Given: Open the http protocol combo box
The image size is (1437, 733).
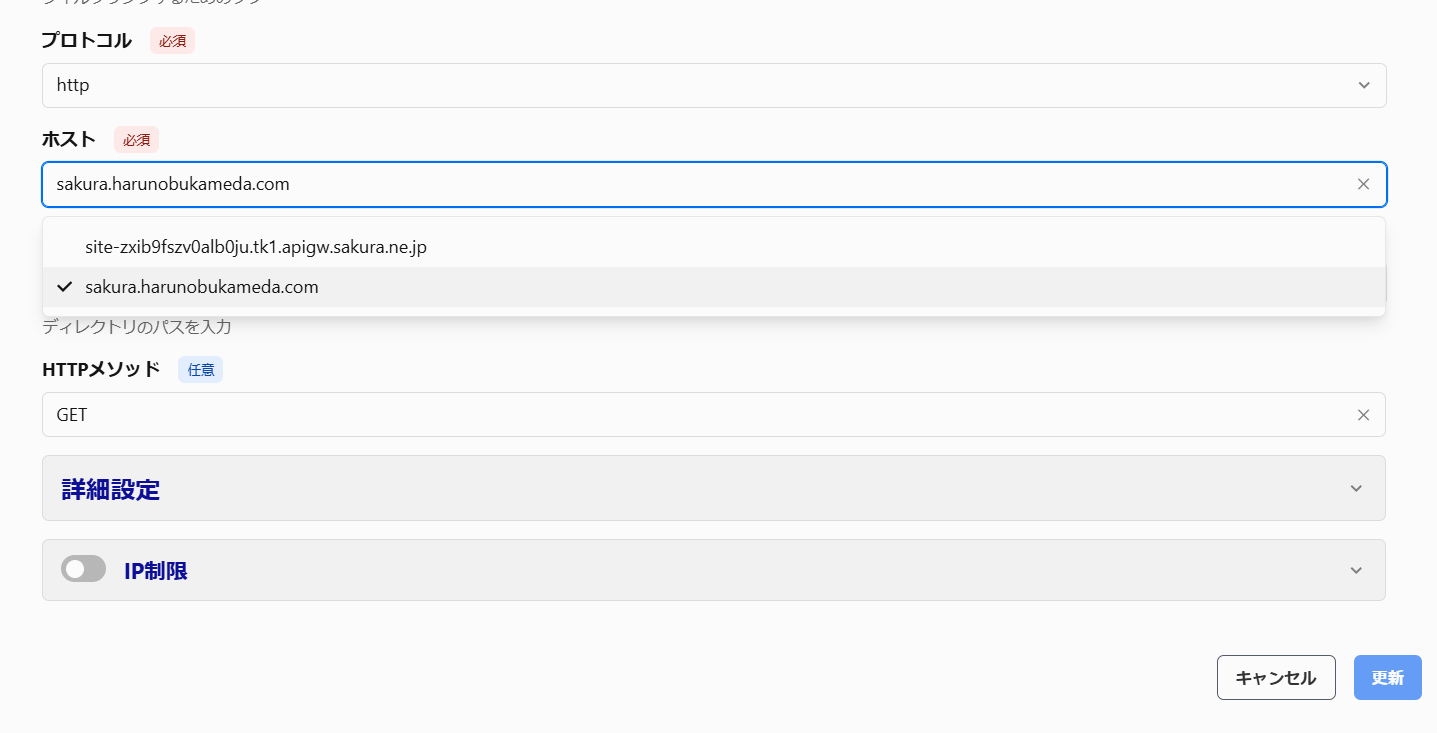Looking at the screenshot, I should pyautogui.click(x=700, y=86).
